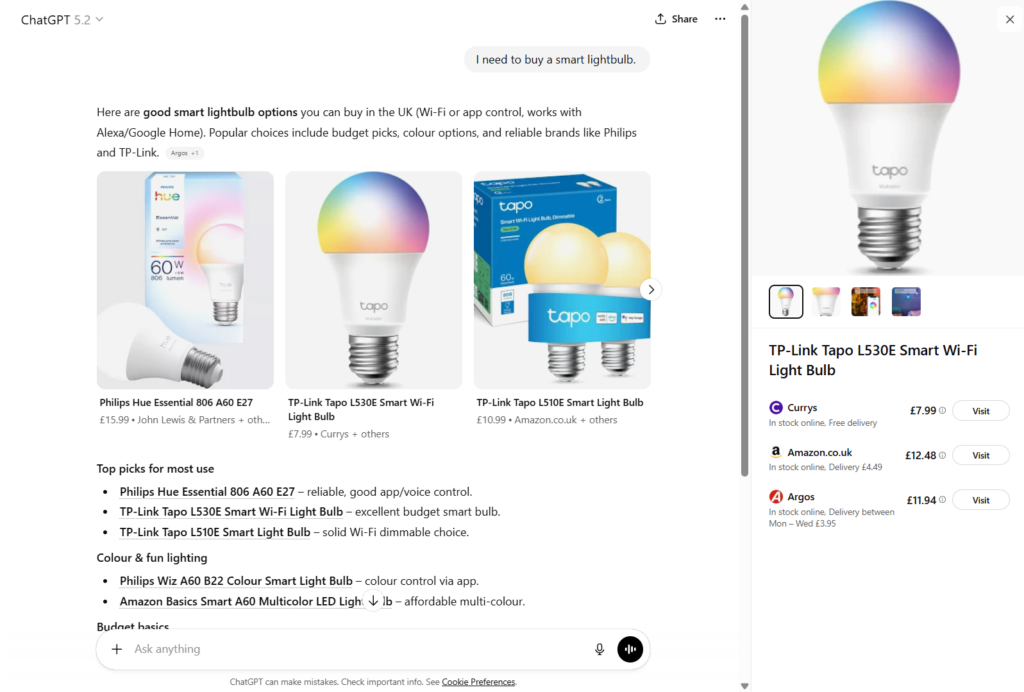Click the scroll-to-bottom down arrow
Viewport: 1024px width, 692px height.
(373, 601)
